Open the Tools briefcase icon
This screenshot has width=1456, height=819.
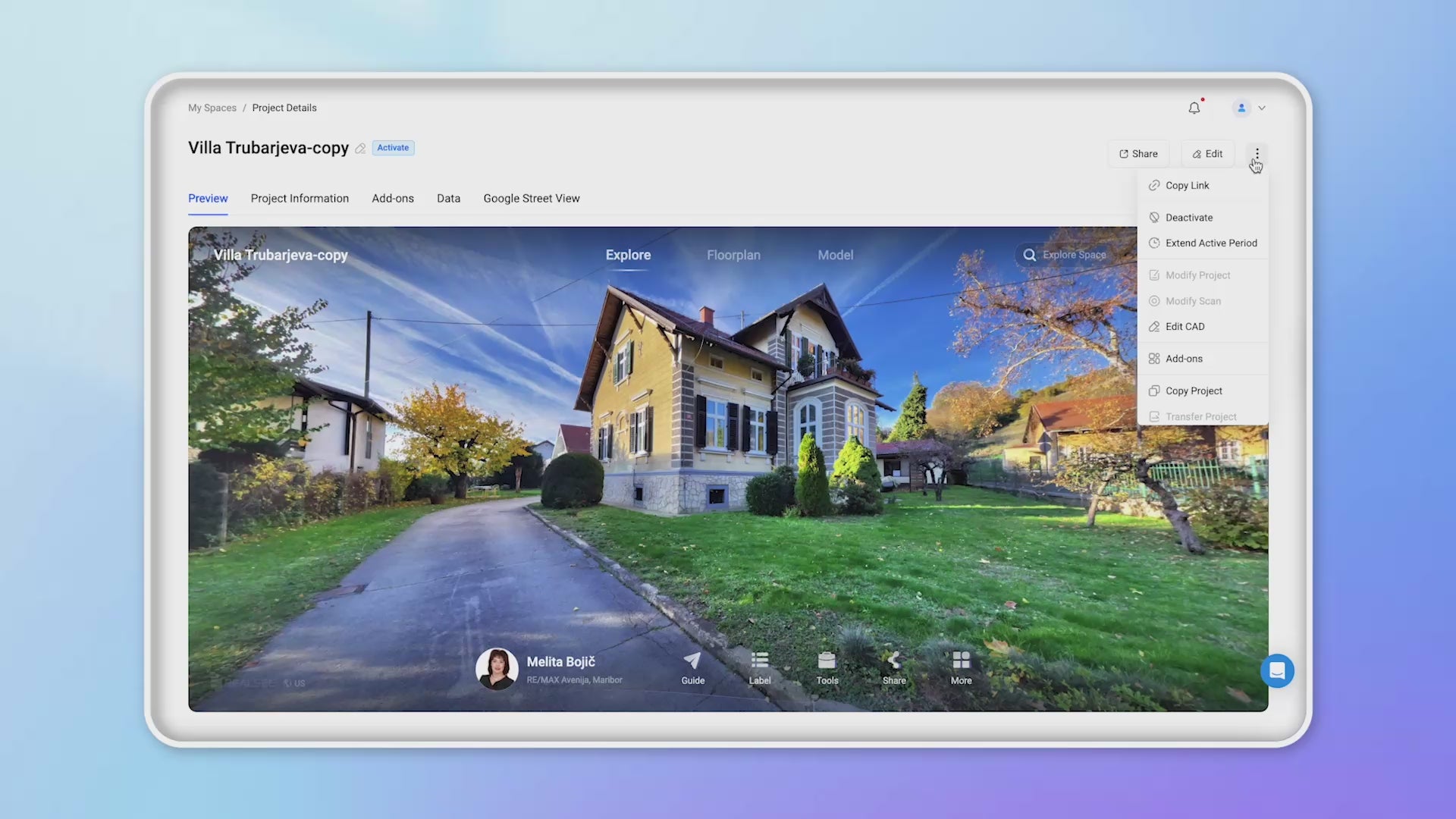(x=827, y=668)
